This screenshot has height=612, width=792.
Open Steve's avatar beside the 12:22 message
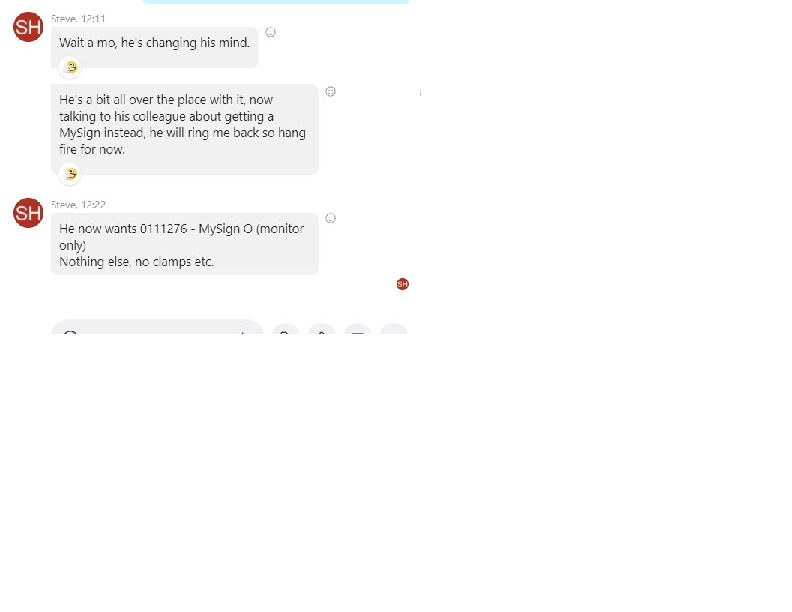tap(28, 213)
